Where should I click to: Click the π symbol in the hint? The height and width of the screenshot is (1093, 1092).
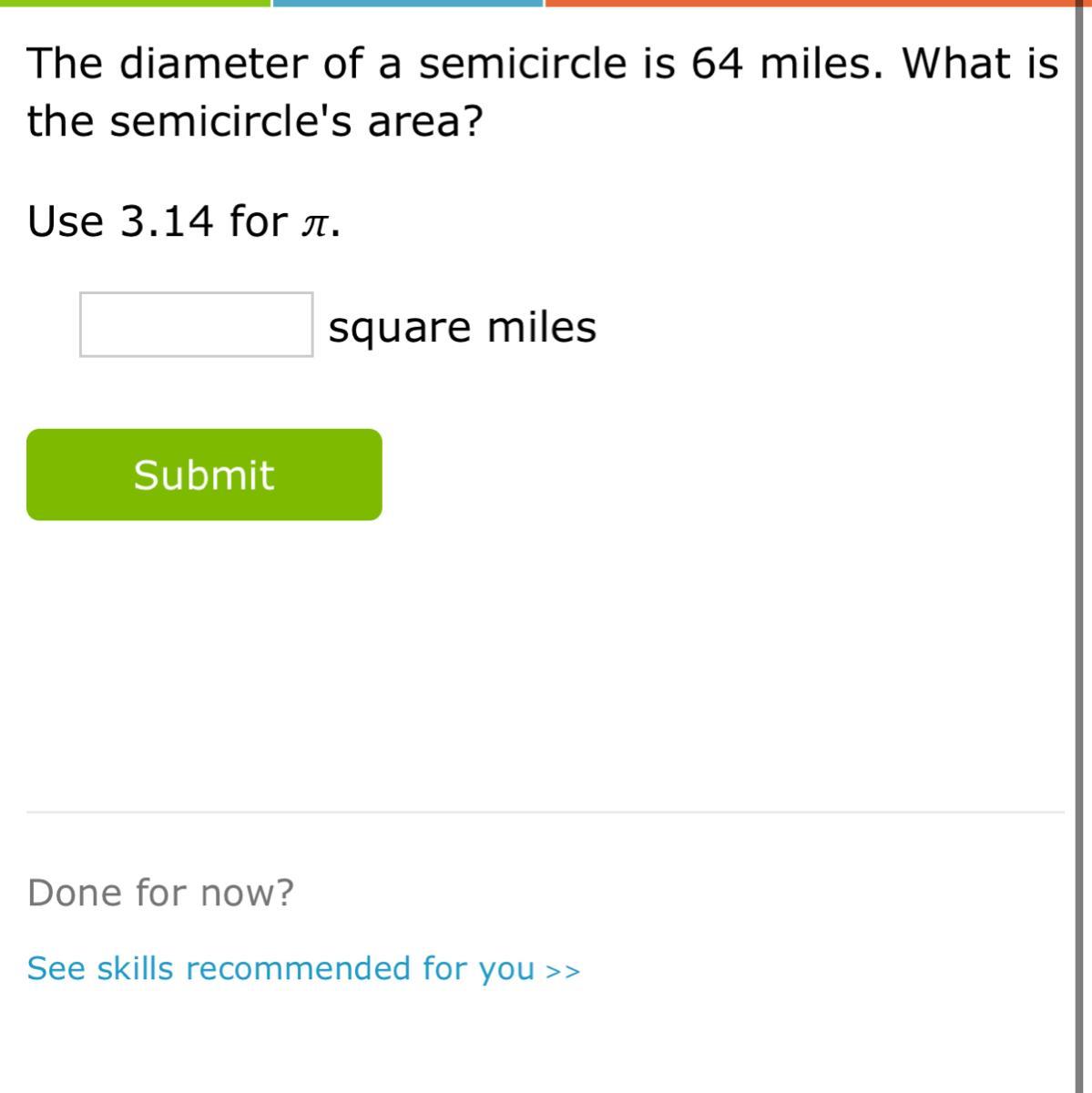314,223
